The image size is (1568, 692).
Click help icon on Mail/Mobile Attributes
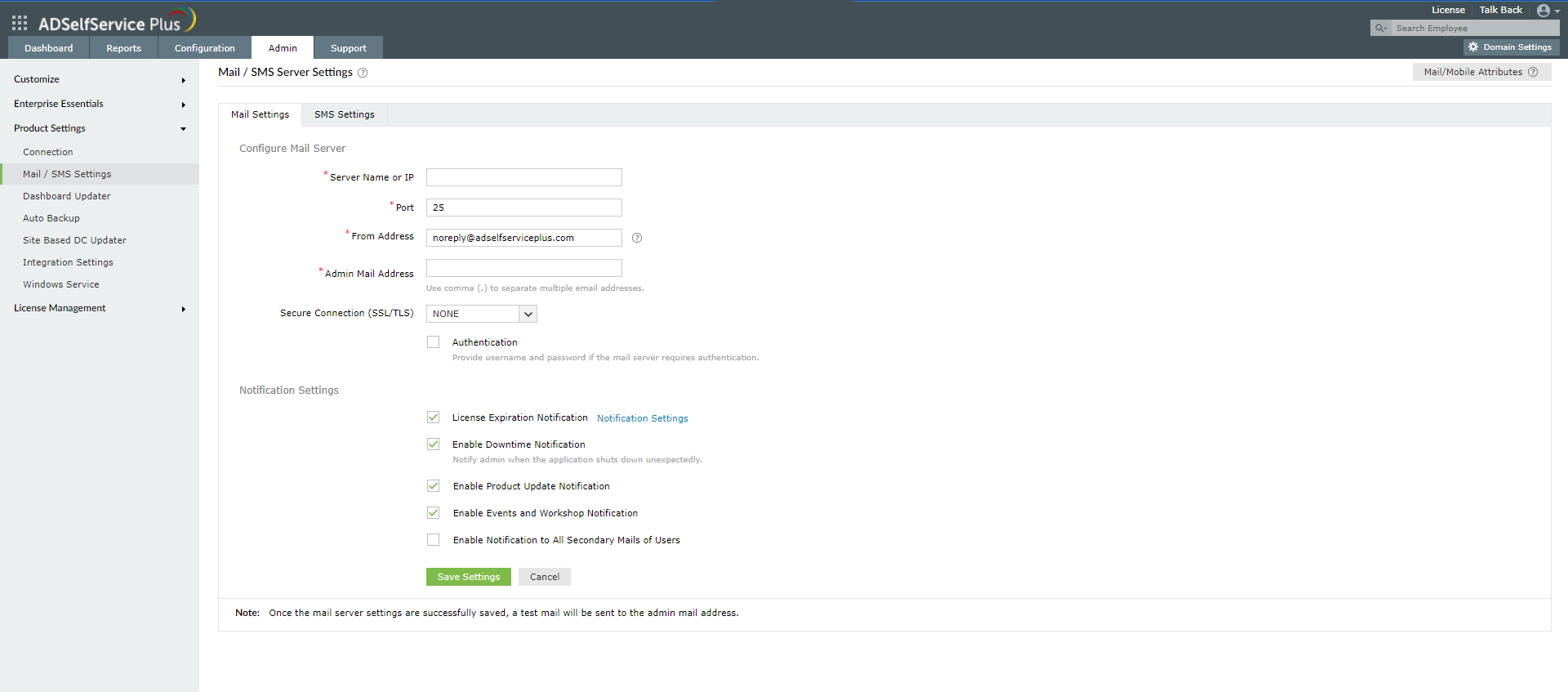(1533, 72)
